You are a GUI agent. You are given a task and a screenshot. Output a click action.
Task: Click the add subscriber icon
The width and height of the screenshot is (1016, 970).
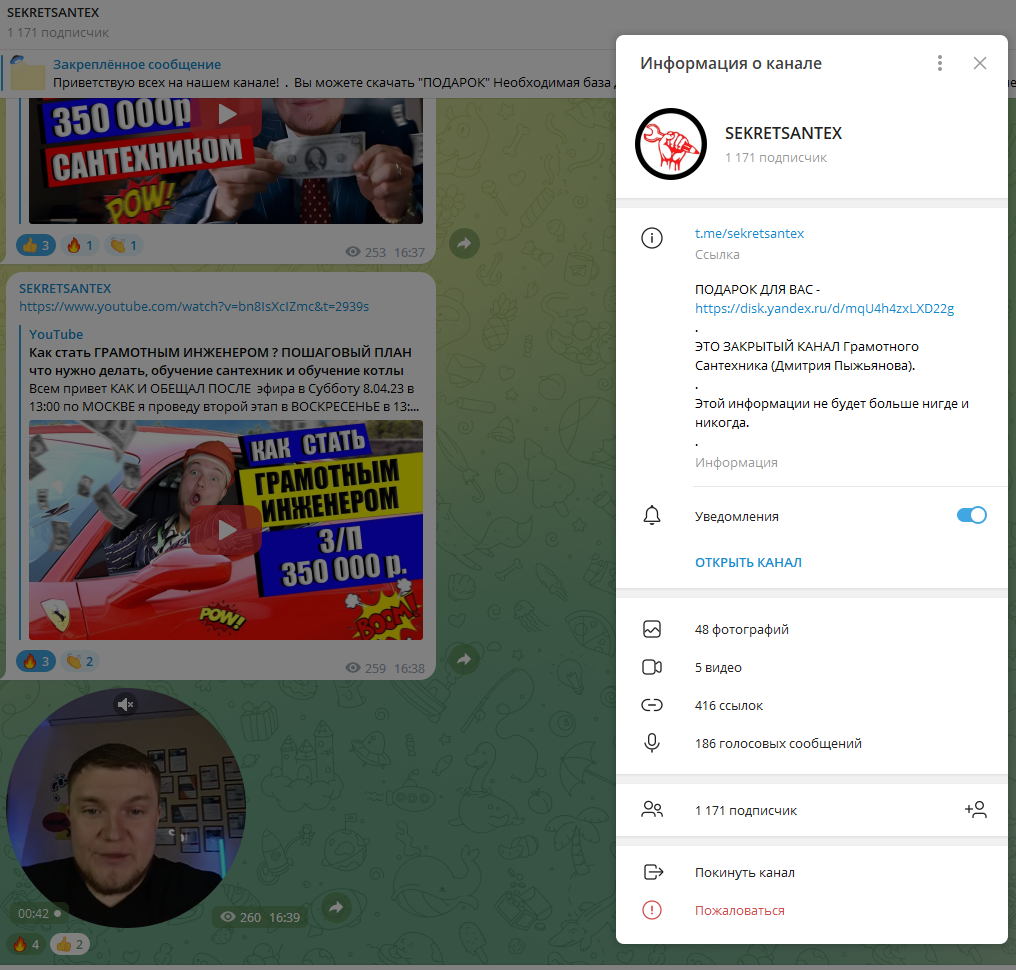(x=975, y=810)
